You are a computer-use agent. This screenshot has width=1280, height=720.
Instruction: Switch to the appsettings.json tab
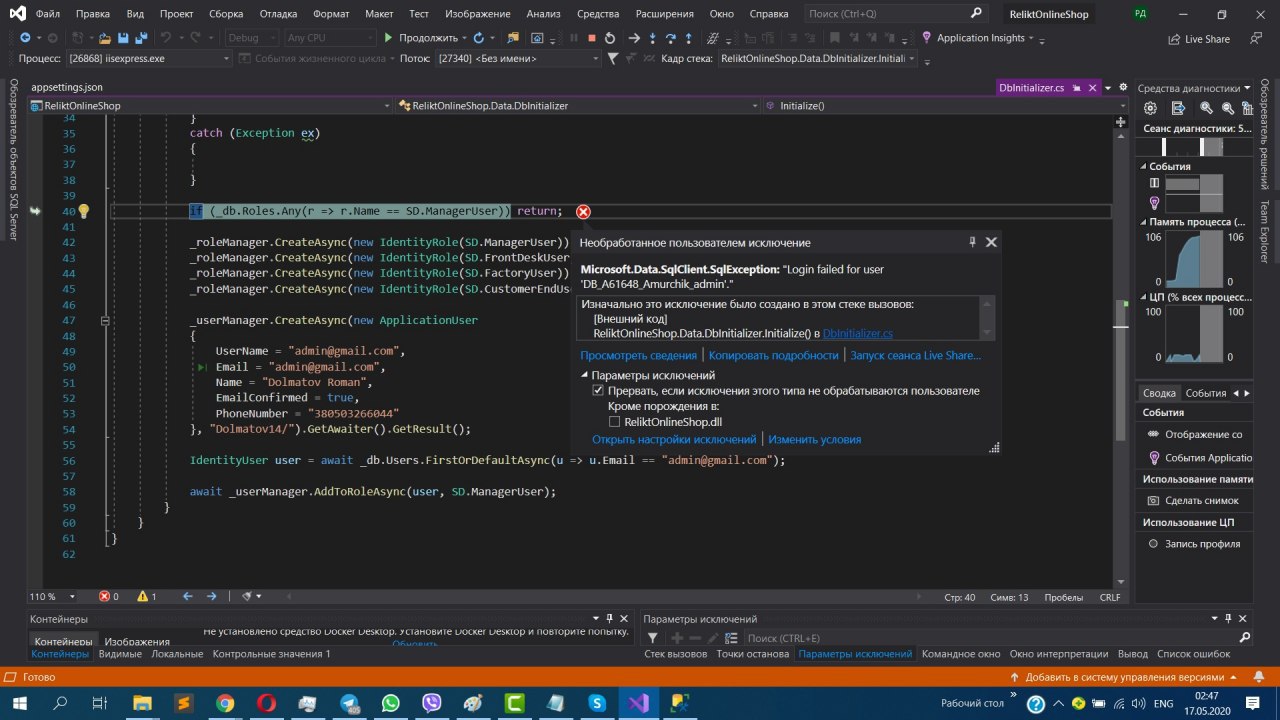point(67,88)
